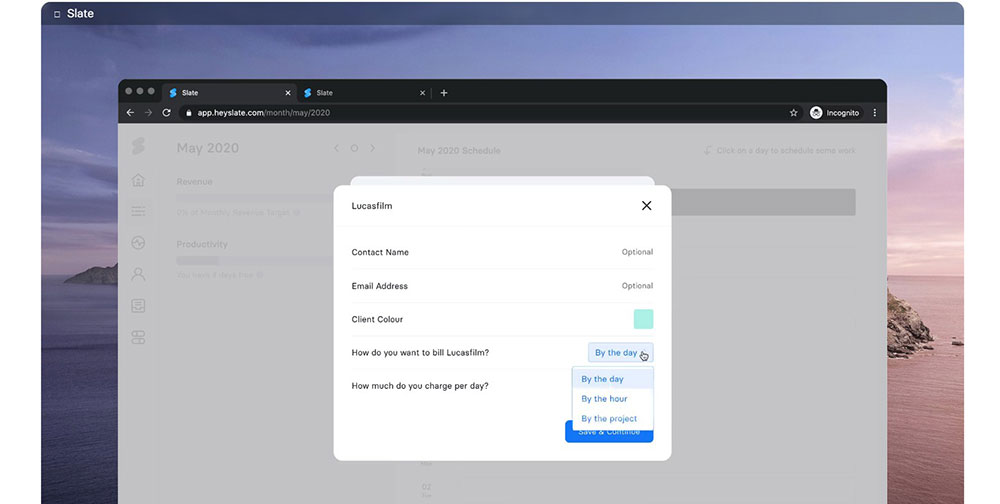Click the browser back arrow
This screenshot has width=1000, height=504.
pos(130,112)
